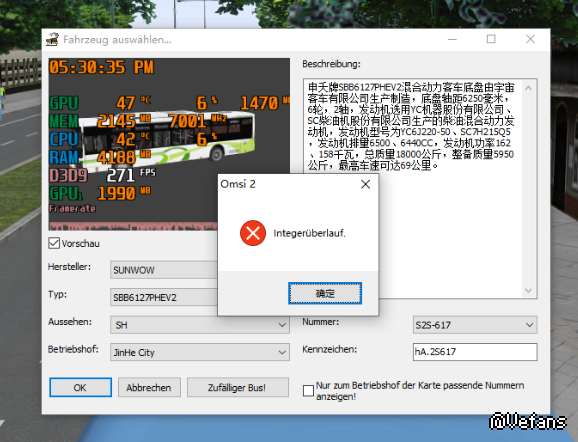578x442 pixels.
Task: Enable Nur zum Betriebshof passende Nummern checkbox
Action: tap(308, 391)
